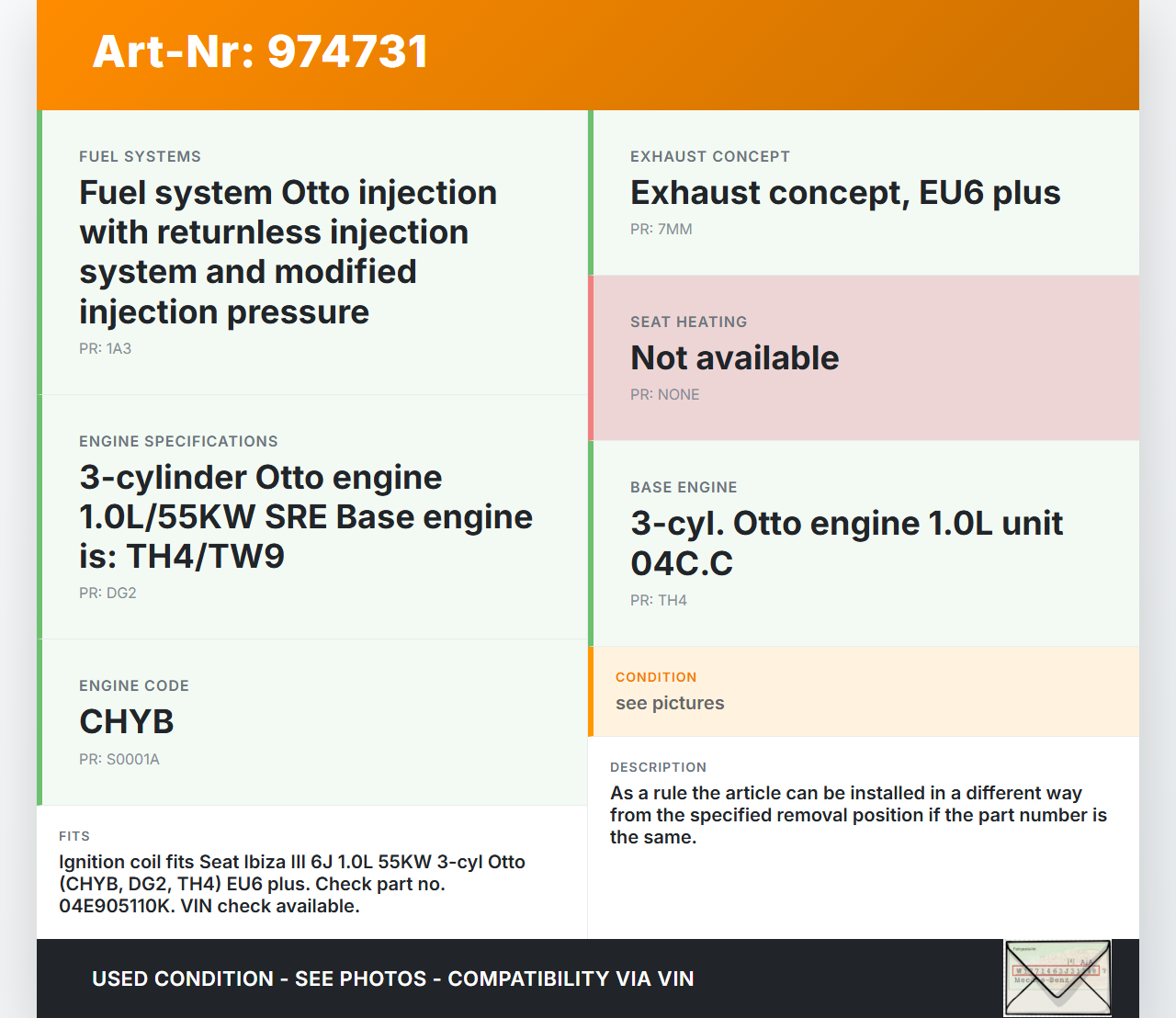
Task: Click the Fuel system Otto injection title
Action: click(x=288, y=252)
